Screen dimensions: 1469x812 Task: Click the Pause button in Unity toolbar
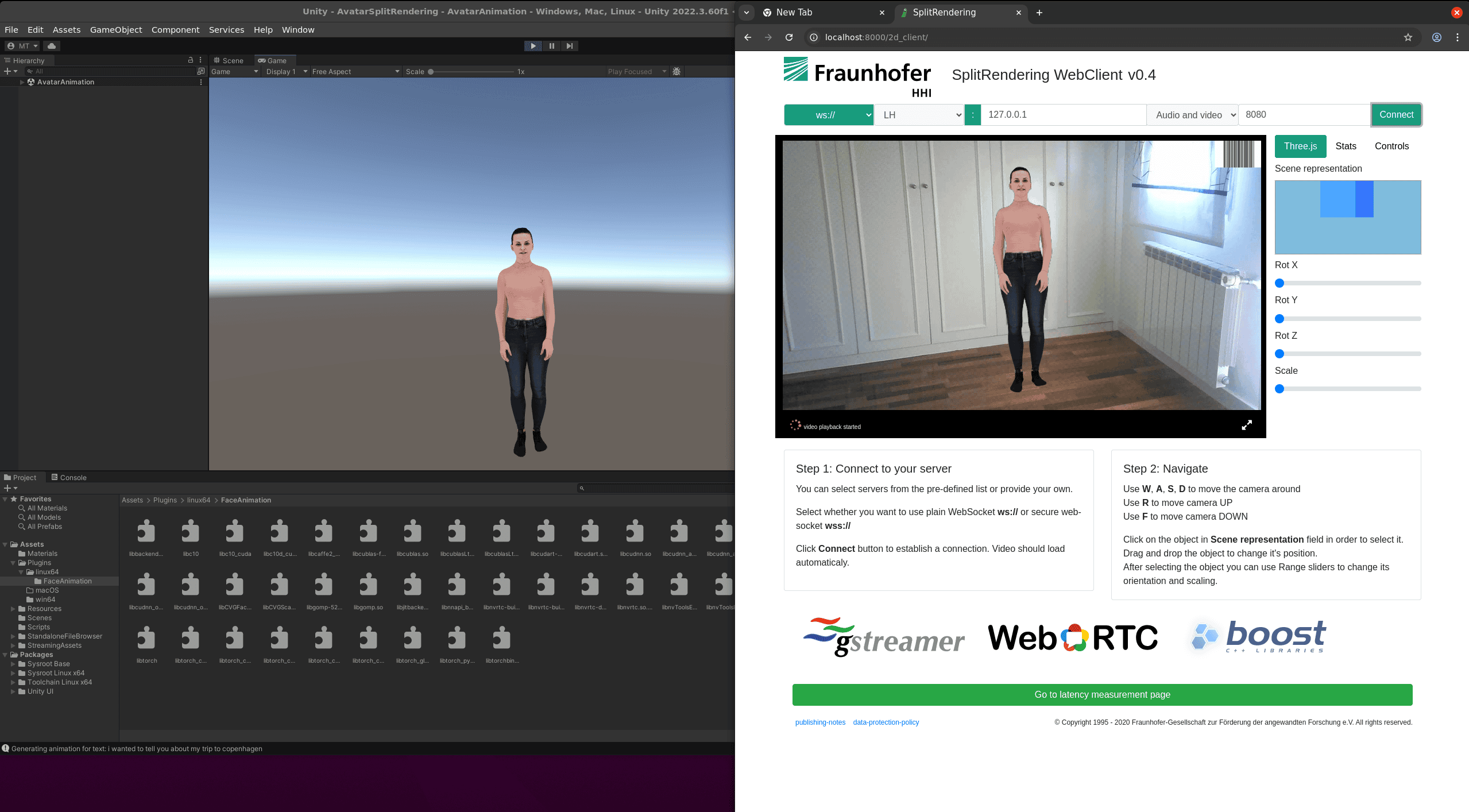coord(551,46)
